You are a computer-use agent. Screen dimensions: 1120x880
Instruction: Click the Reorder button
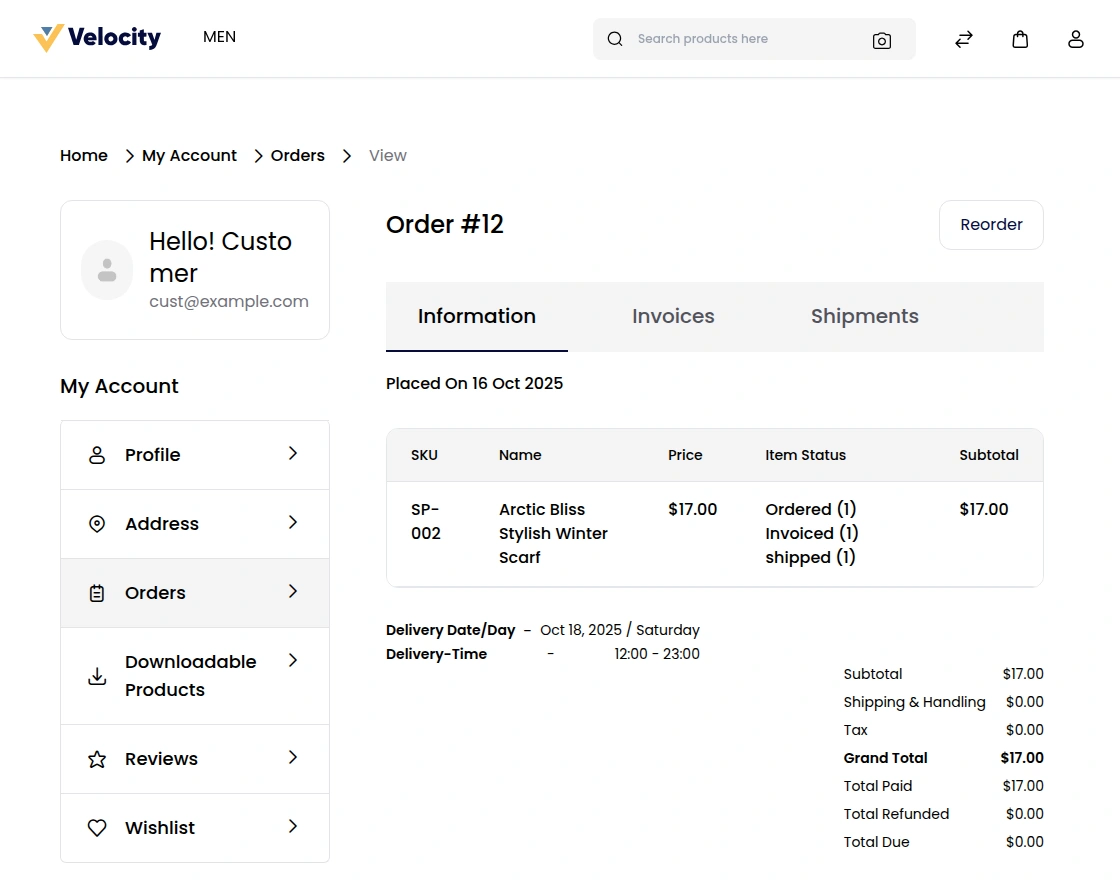coord(991,225)
